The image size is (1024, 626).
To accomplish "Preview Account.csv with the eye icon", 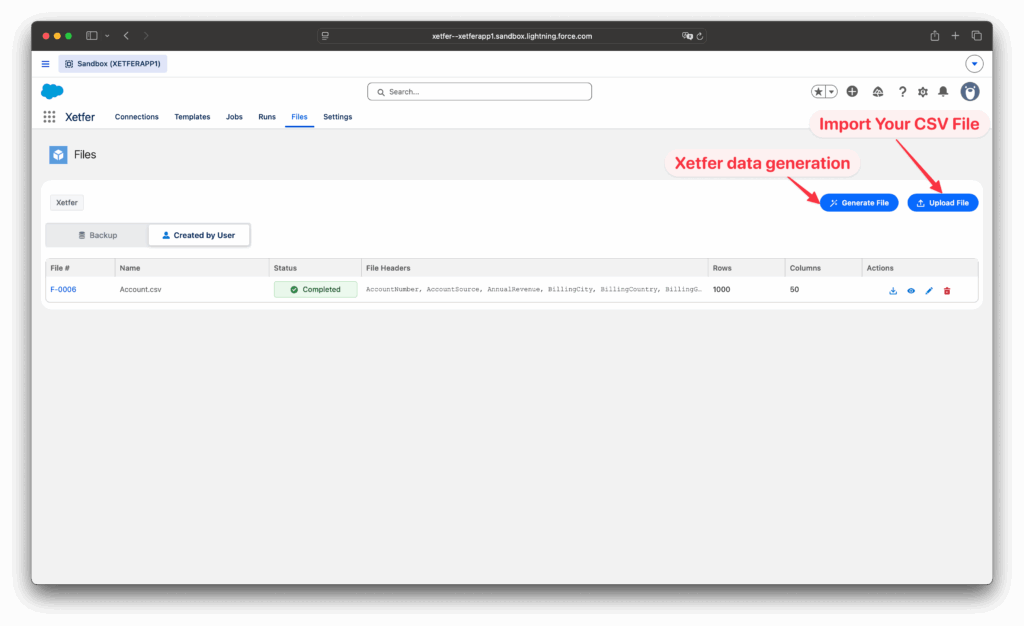I will 911,290.
